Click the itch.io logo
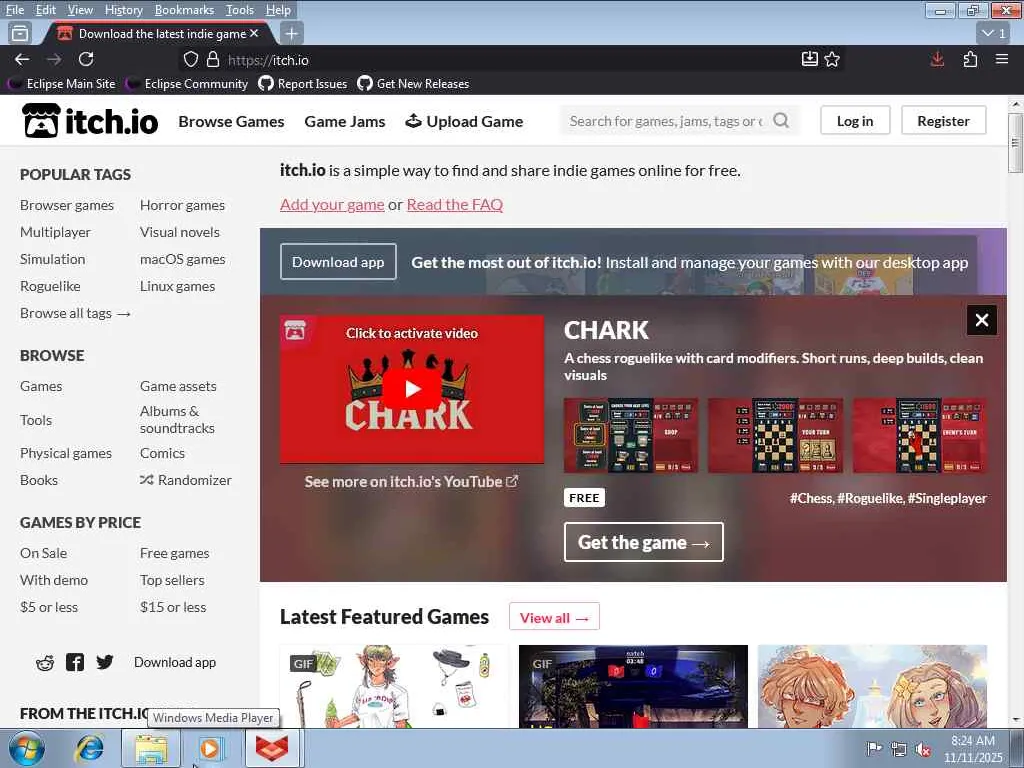This screenshot has width=1024, height=768. coord(89,121)
